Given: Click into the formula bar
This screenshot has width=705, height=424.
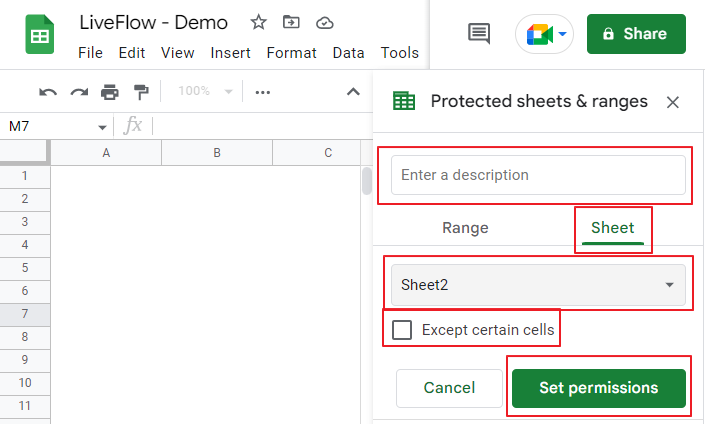Looking at the screenshot, I should pyautogui.click(x=262, y=126).
